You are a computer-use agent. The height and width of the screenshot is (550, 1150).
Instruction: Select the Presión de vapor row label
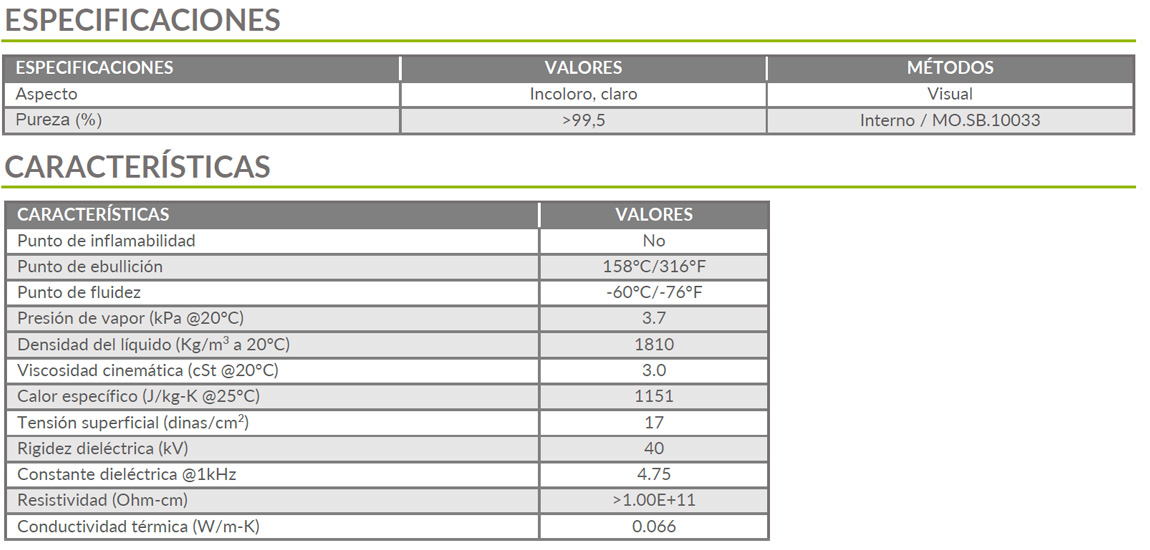131,318
